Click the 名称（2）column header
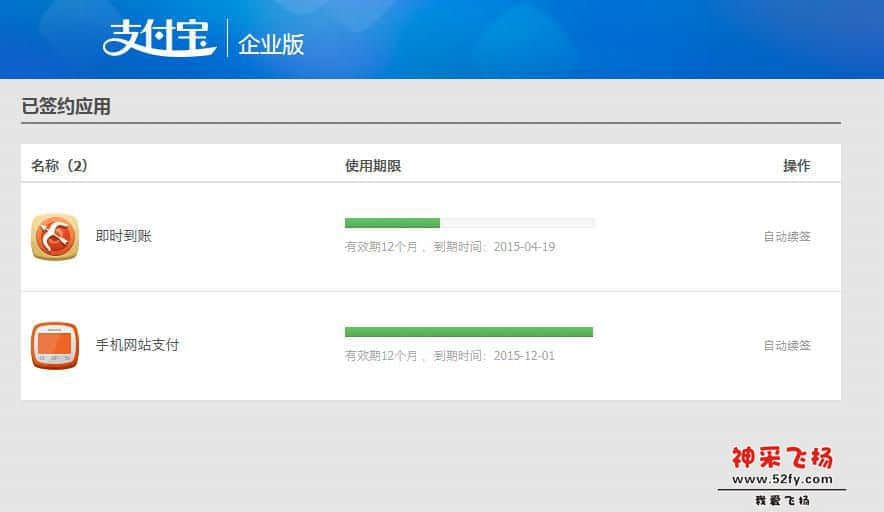 [x=59, y=166]
